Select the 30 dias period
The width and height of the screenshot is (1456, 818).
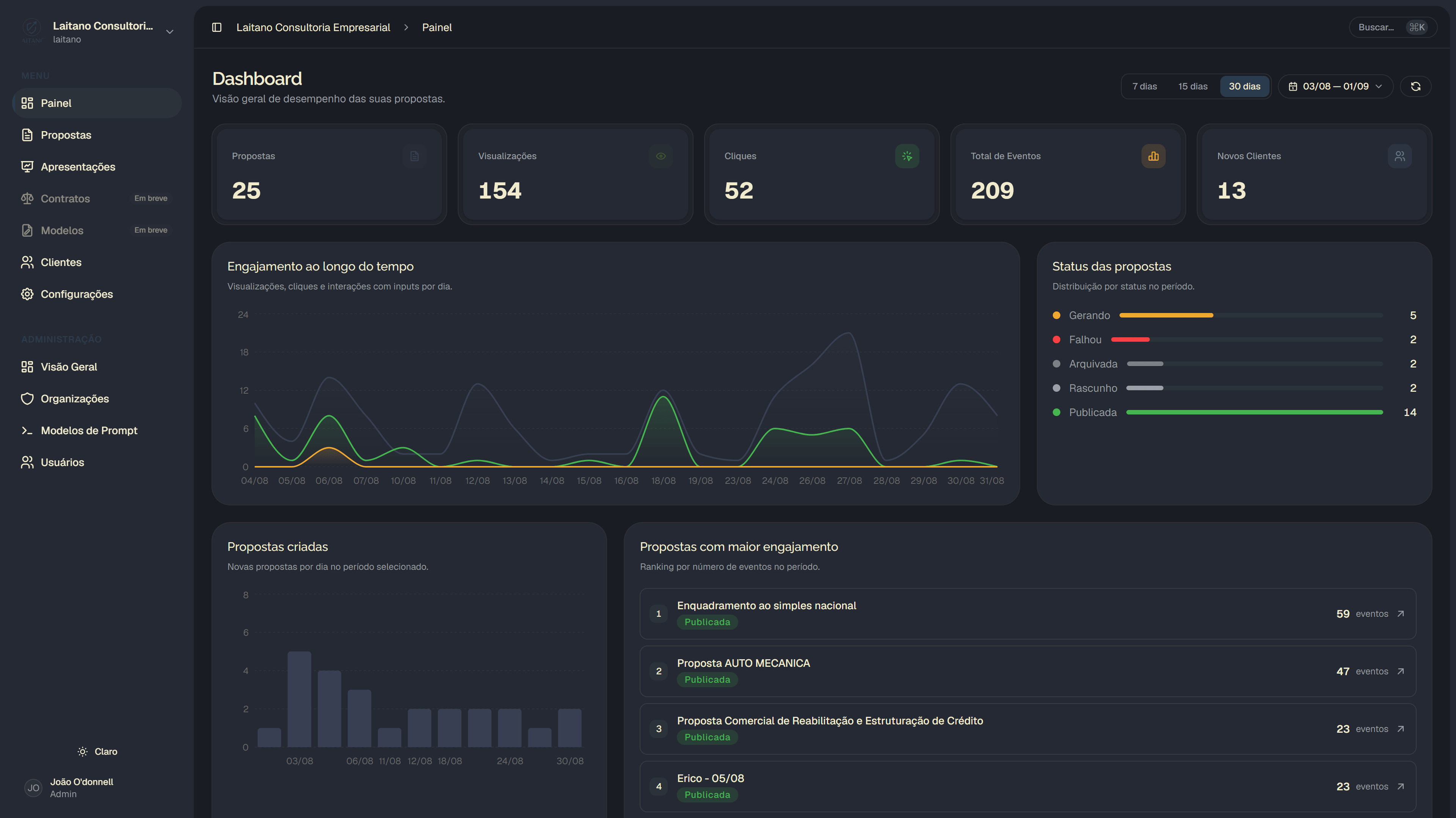point(1244,86)
